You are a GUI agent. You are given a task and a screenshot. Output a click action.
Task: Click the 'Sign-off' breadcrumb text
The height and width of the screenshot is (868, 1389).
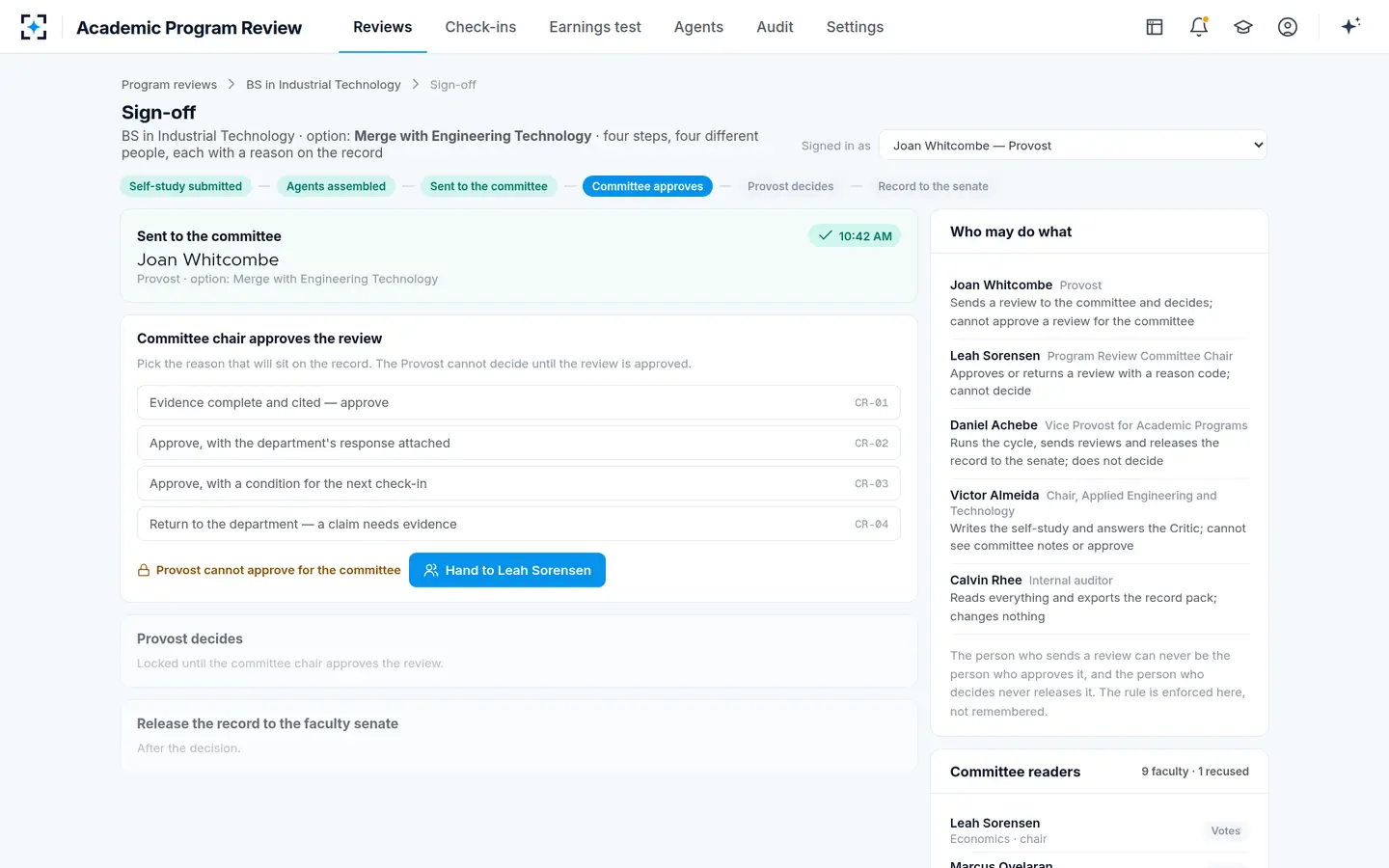tap(453, 85)
